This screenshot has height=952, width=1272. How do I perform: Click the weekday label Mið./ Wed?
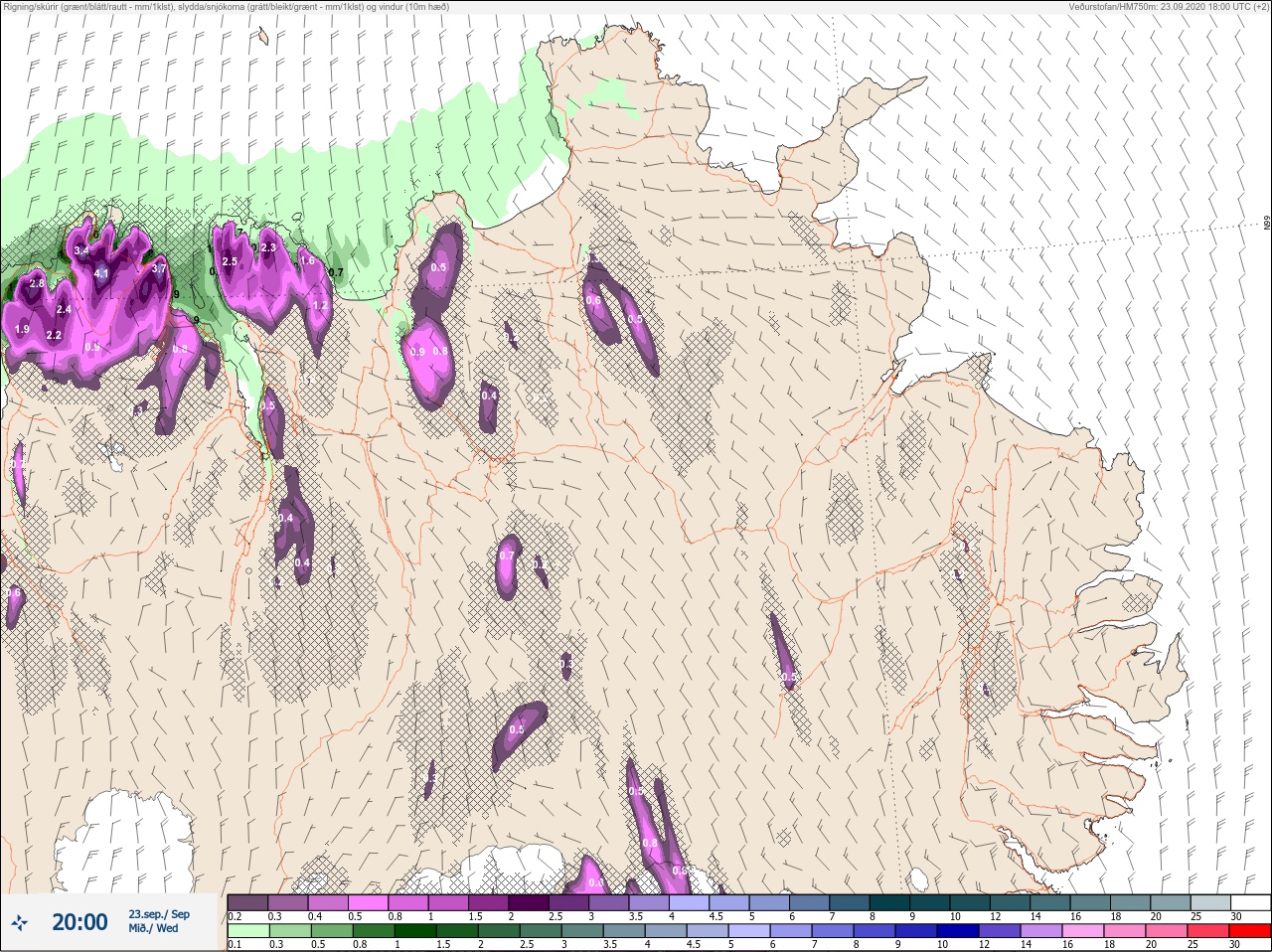(x=153, y=928)
